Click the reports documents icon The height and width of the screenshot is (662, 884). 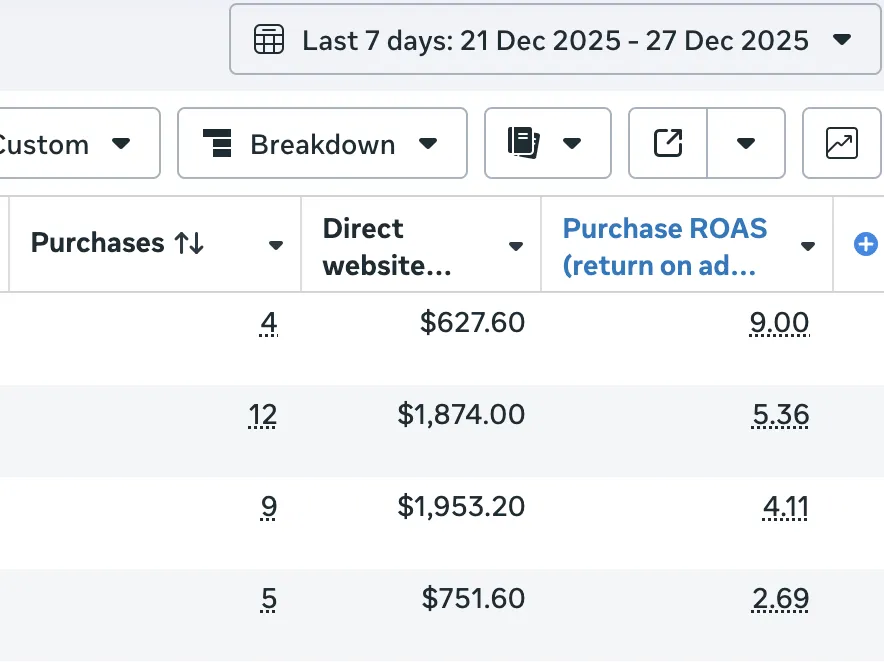click(524, 143)
